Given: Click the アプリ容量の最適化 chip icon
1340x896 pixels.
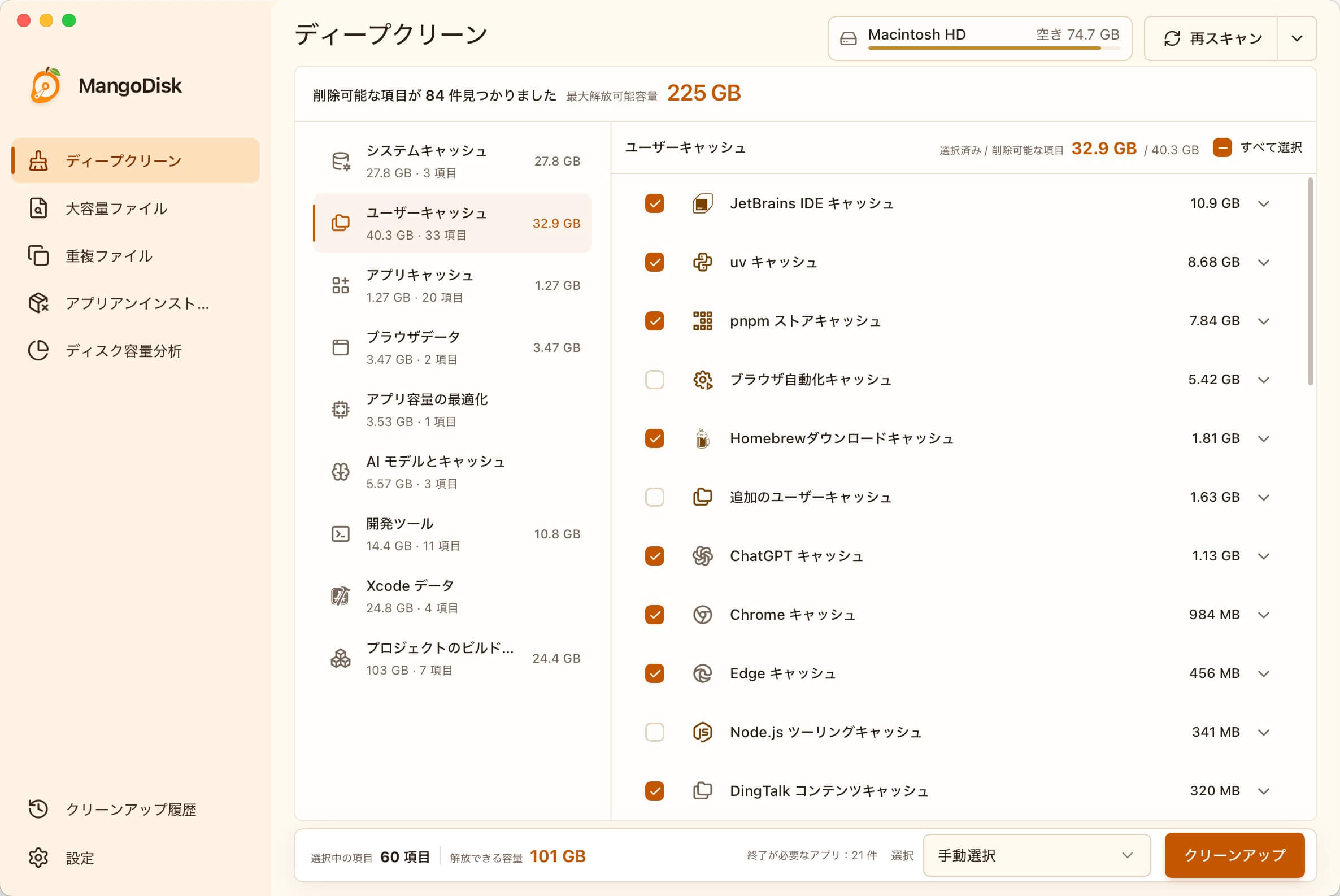Looking at the screenshot, I should pyautogui.click(x=341, y=410).
